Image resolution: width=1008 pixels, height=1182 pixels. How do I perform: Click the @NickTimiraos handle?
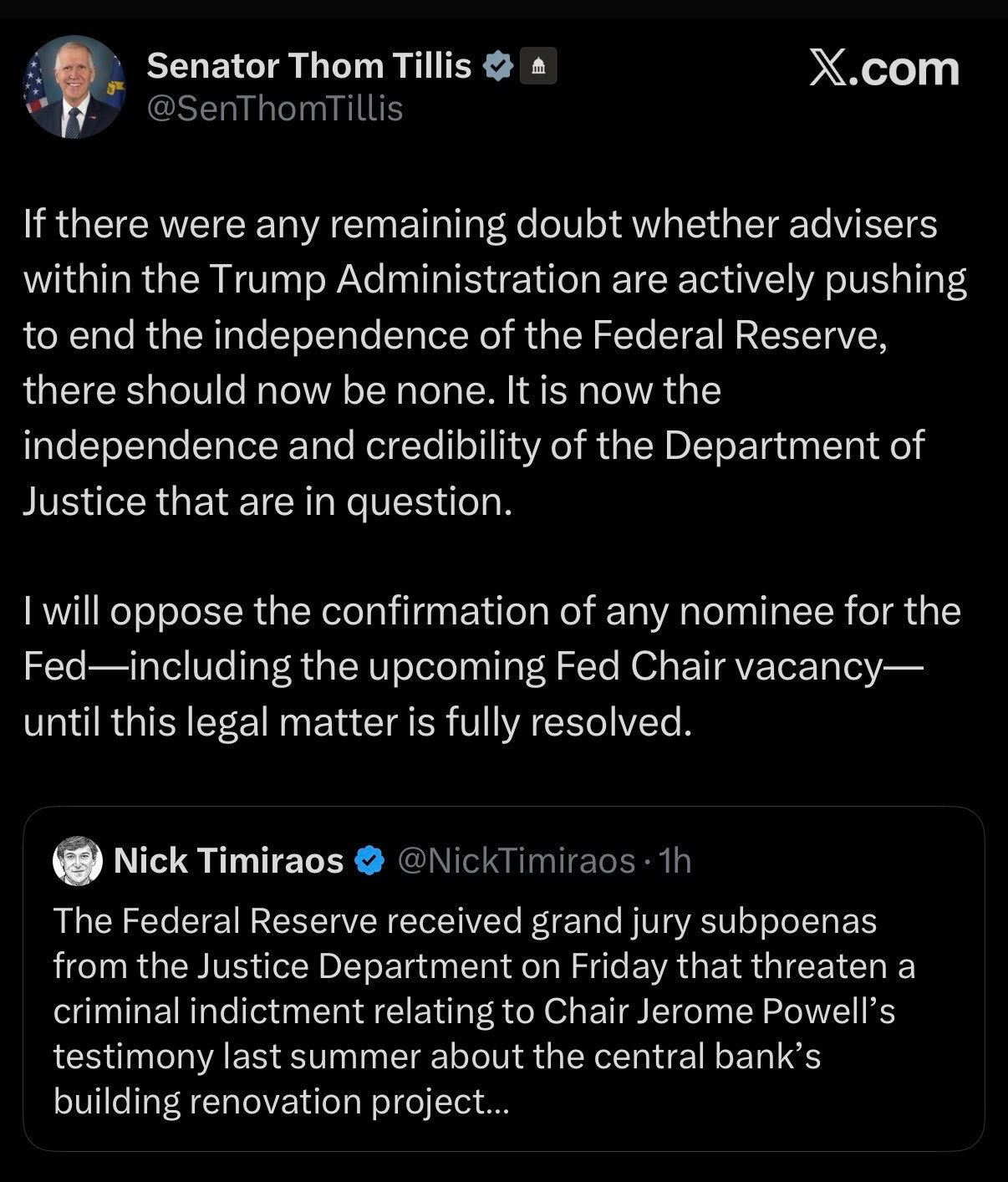click(516, 860)
